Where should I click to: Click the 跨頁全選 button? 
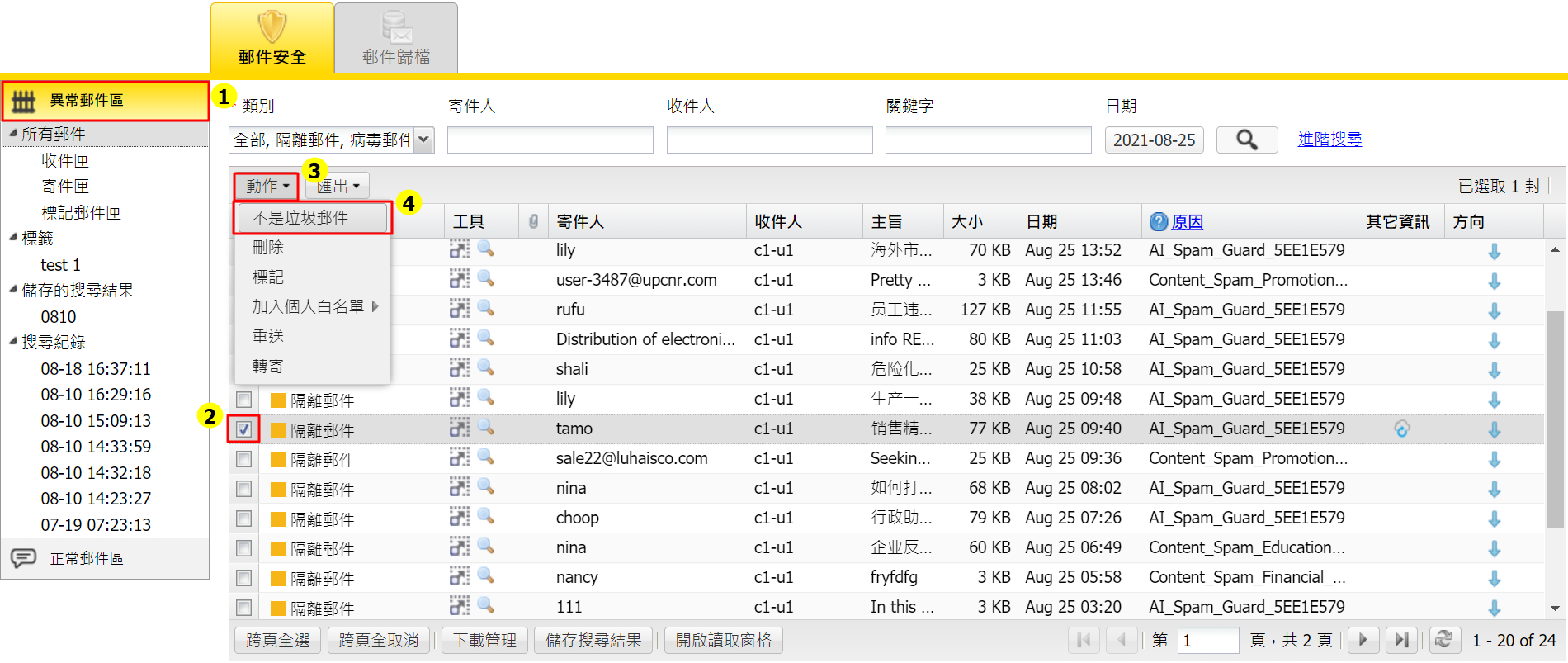277,640
